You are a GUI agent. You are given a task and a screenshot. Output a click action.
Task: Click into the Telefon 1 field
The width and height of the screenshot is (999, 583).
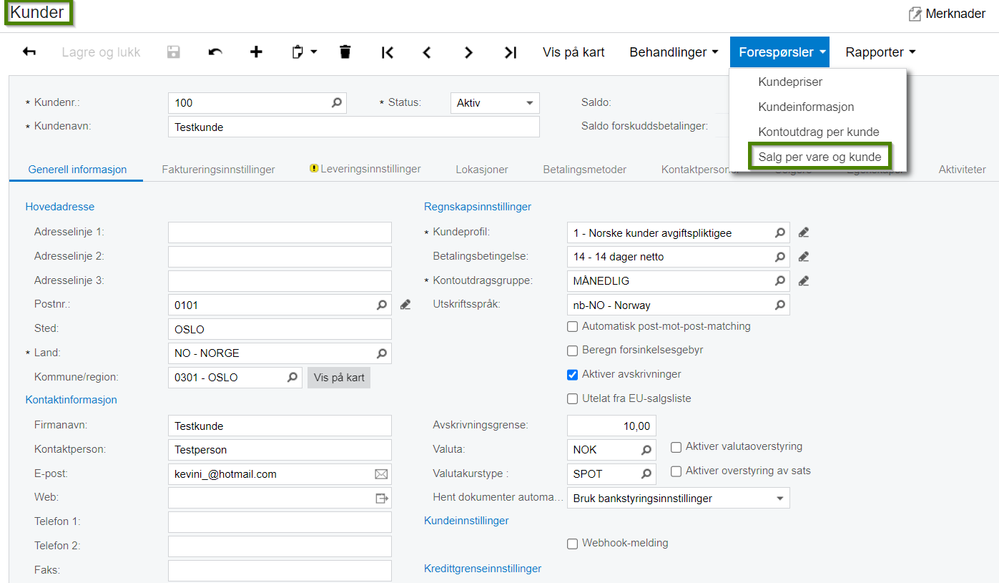(x=280, y=522)
